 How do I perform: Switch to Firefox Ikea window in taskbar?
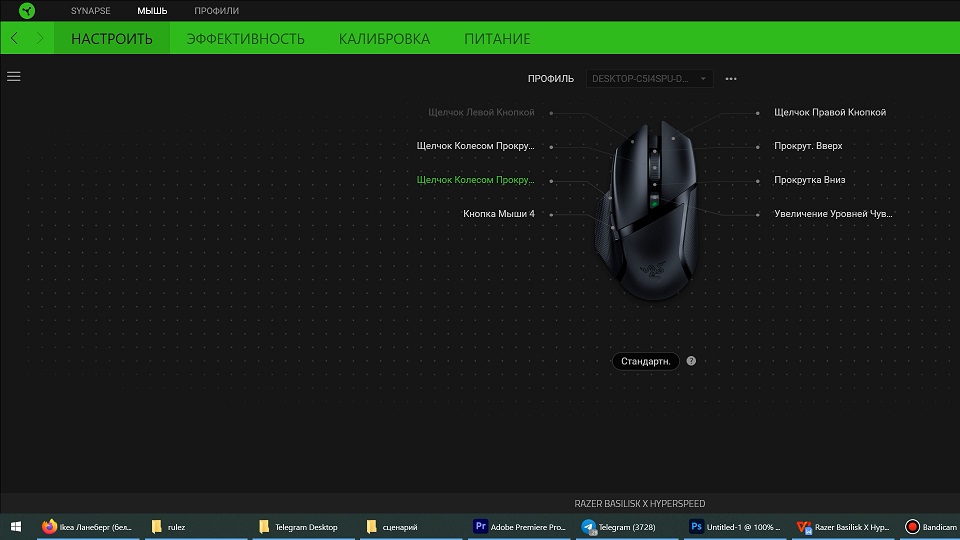pyautogui.click(x=87, y=527)
